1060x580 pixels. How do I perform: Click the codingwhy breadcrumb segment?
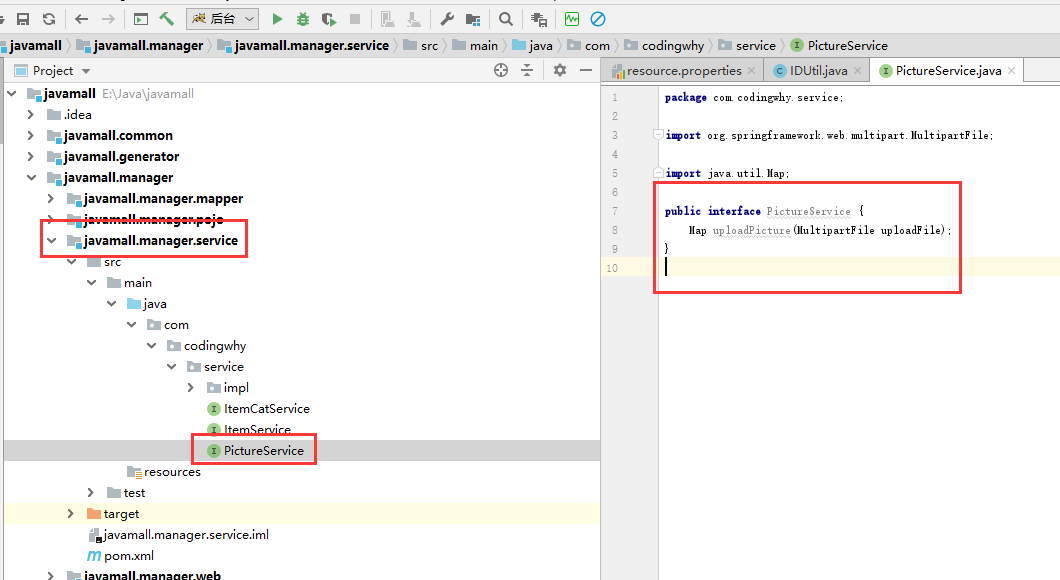[x=673, y=45]
